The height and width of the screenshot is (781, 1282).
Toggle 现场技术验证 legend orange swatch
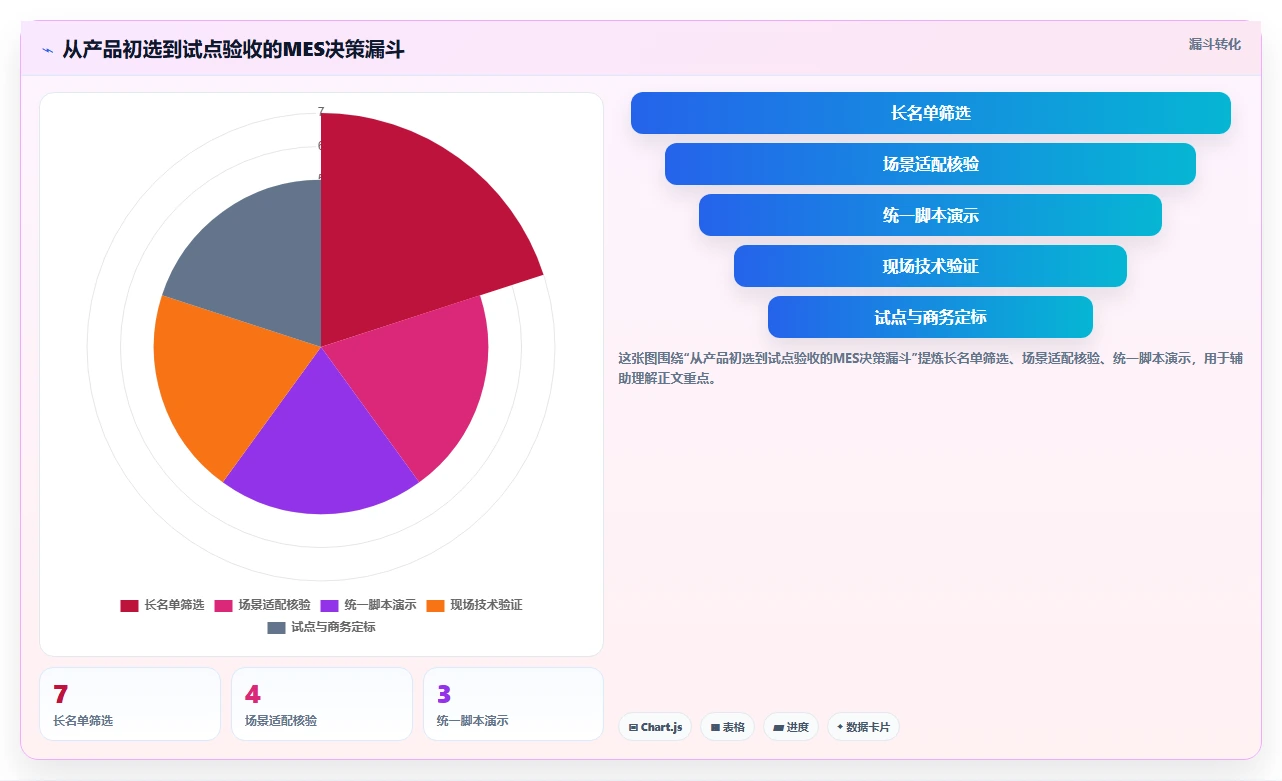[435, 605]
